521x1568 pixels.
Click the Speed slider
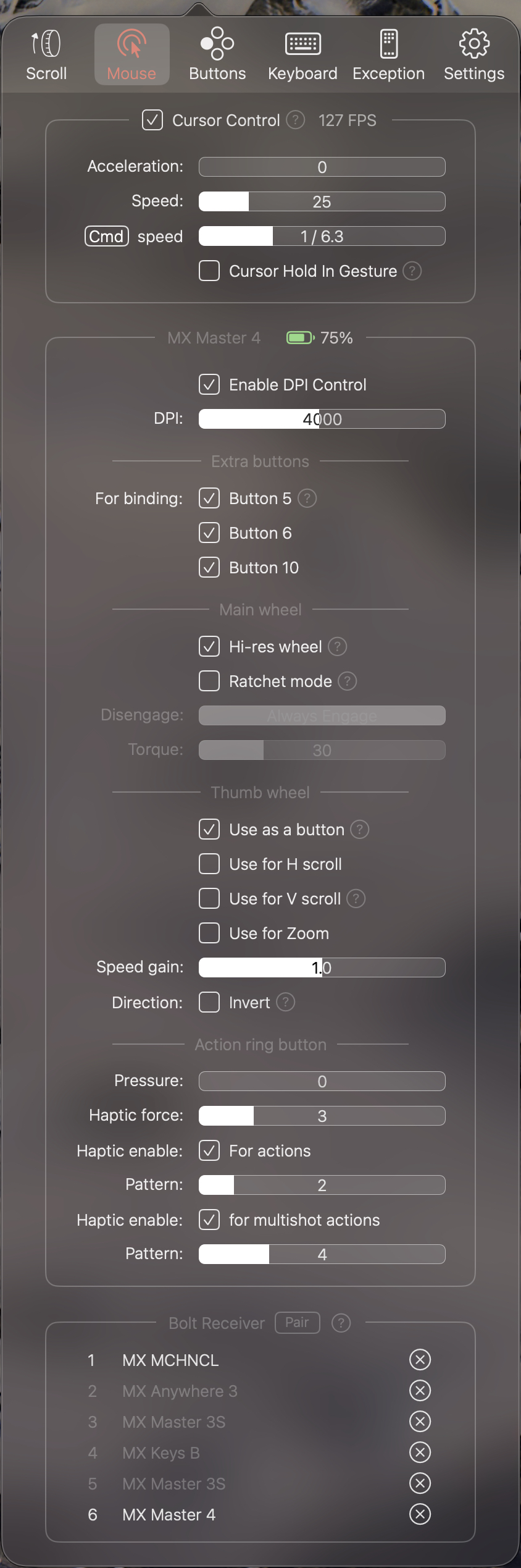(322, 201)
